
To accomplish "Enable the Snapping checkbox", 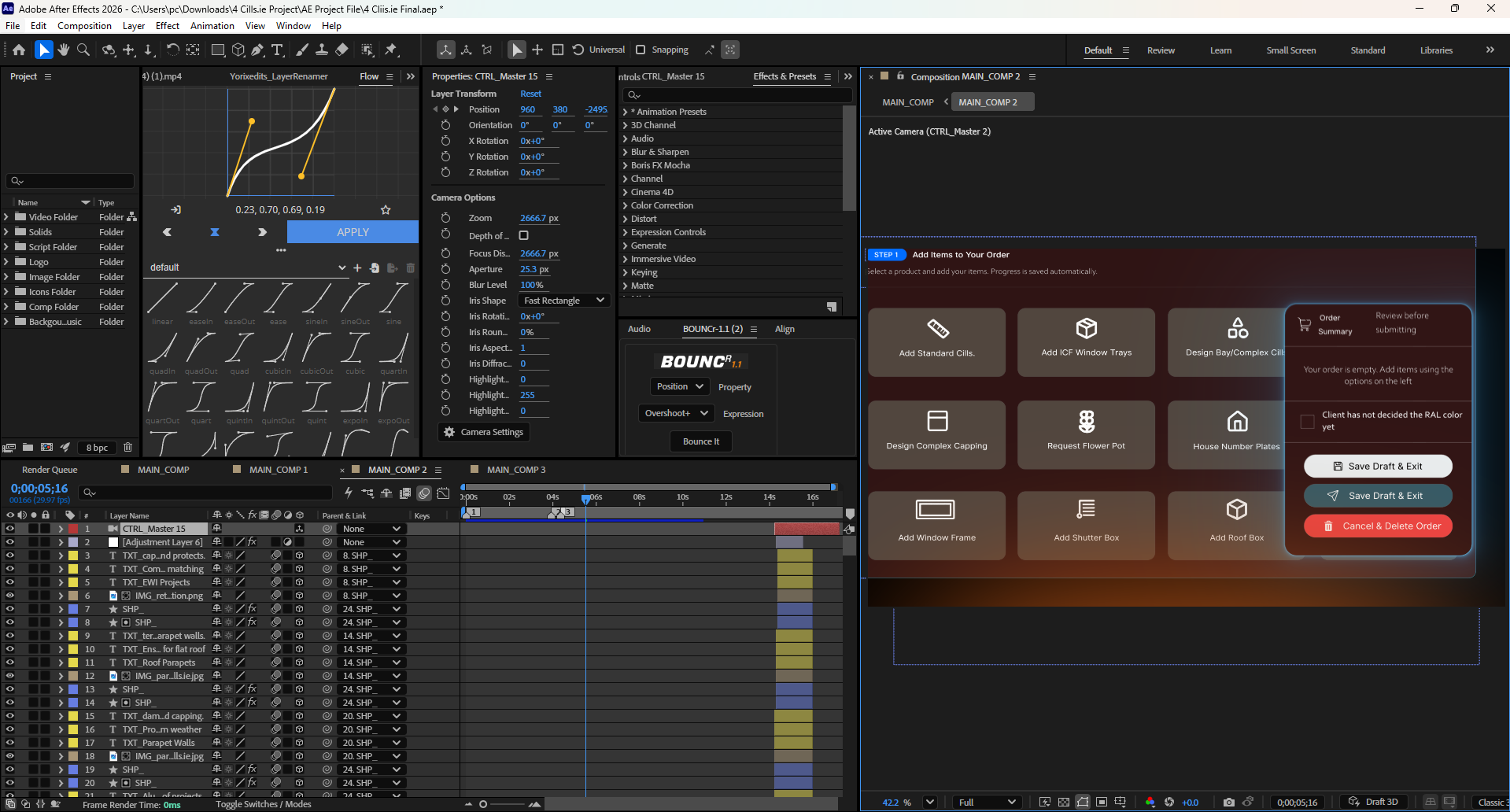I will click(x=641, y=50).
